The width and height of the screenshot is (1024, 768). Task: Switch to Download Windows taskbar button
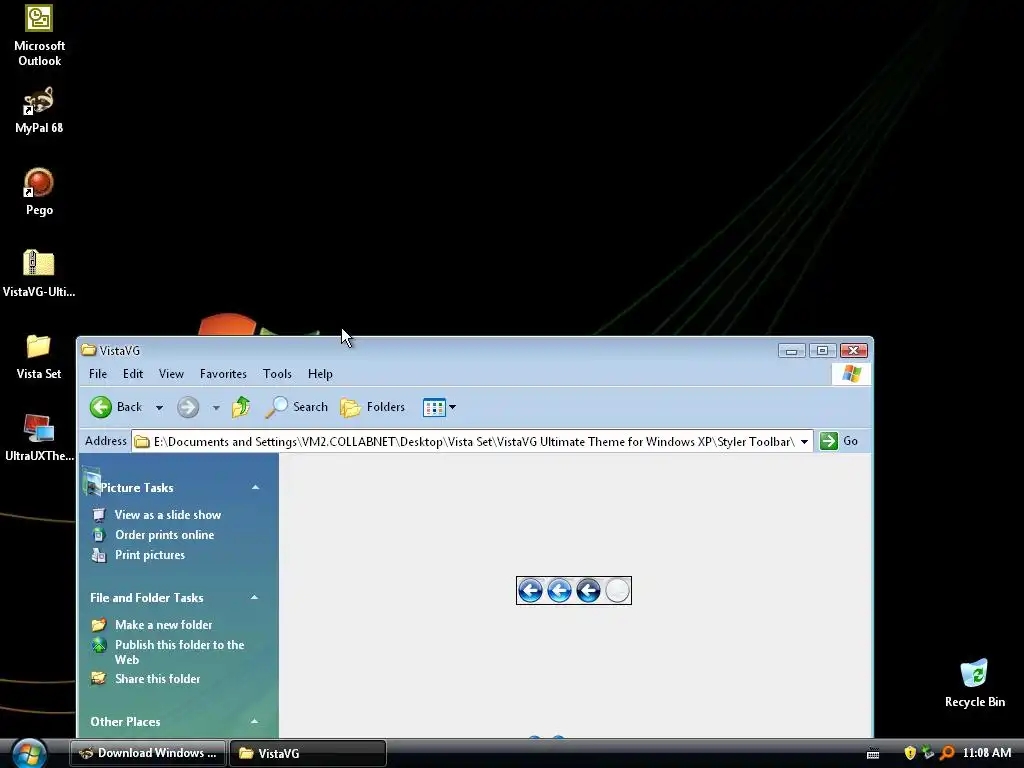coord(148,753)
